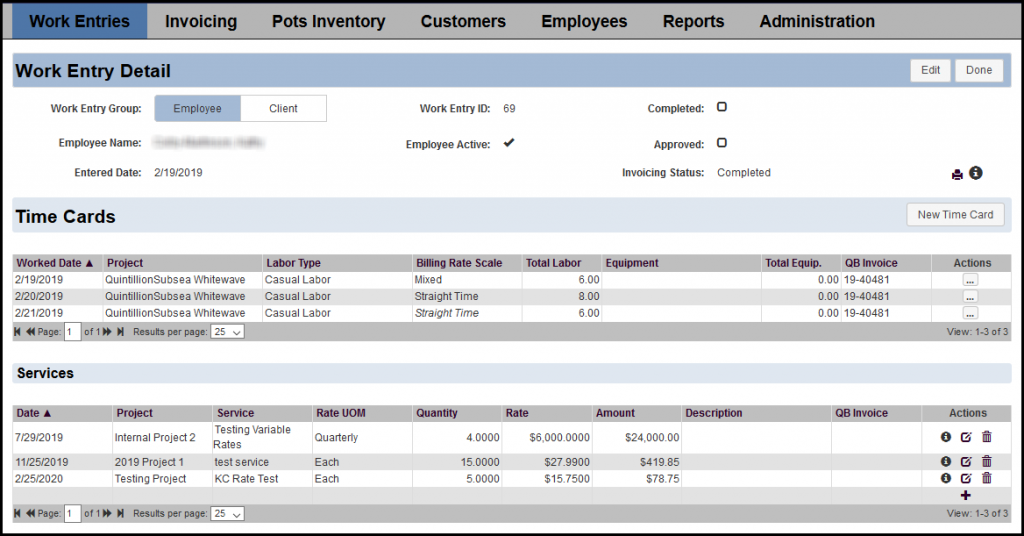Open Services results per page dropdown
This screenshot has width=1024, height=536.
click(227, 514)
